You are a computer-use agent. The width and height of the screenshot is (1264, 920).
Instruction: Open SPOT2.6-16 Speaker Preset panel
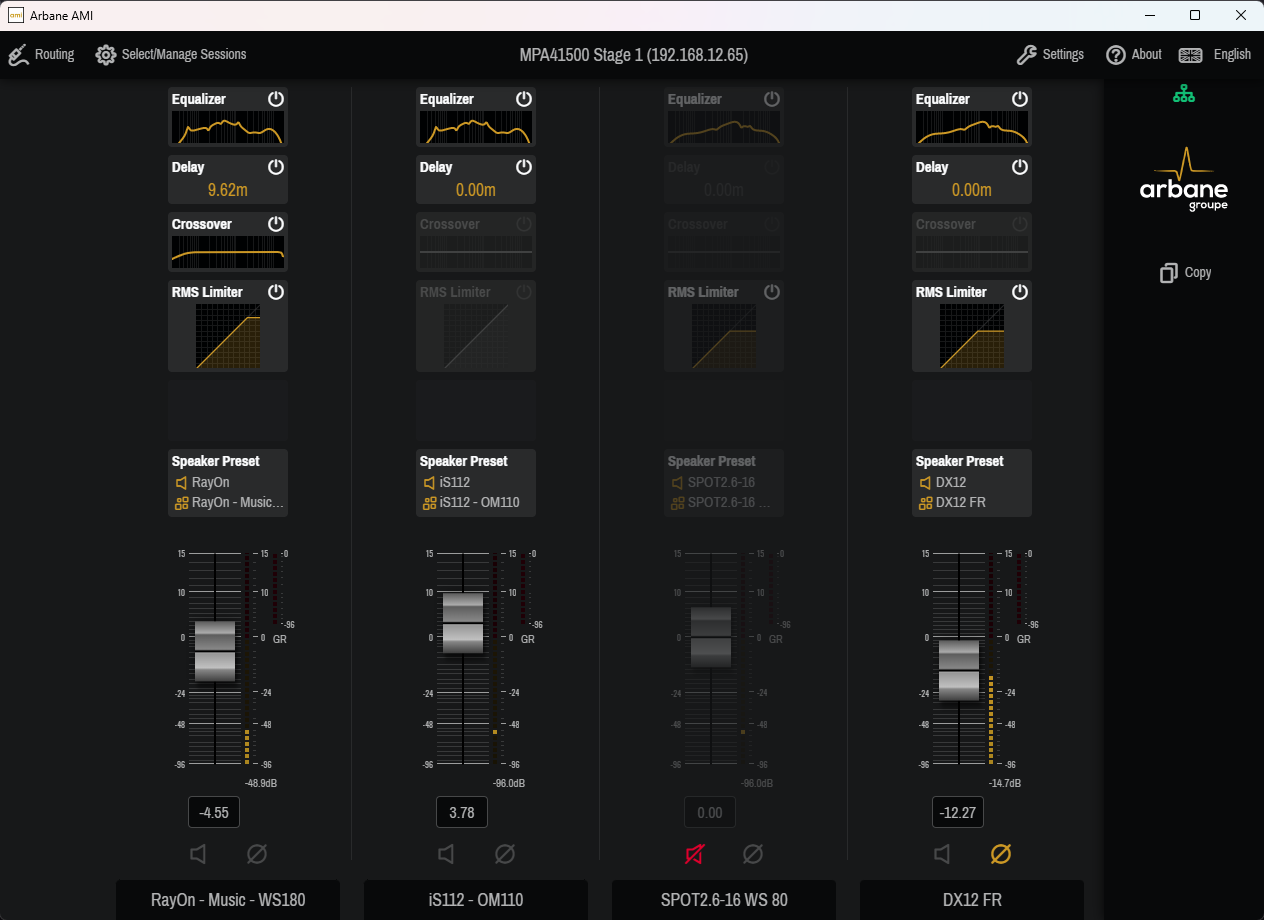pyautogui.click(x=724, y=483)
